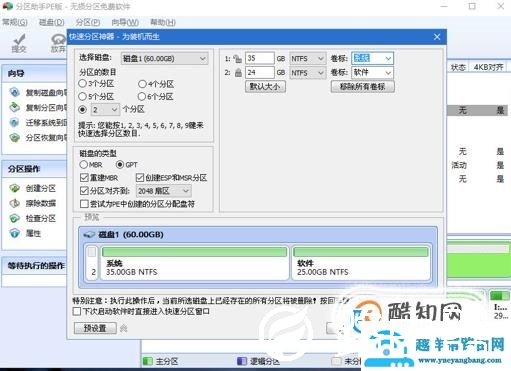This screenshot has height=371, width=511.
Task: Open the 2048 扇区 alignment dropdown
Action: point(164,191)
